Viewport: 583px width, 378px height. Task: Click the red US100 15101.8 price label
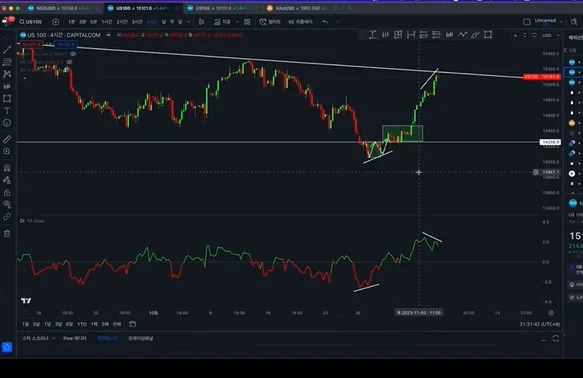click(542, 77)
